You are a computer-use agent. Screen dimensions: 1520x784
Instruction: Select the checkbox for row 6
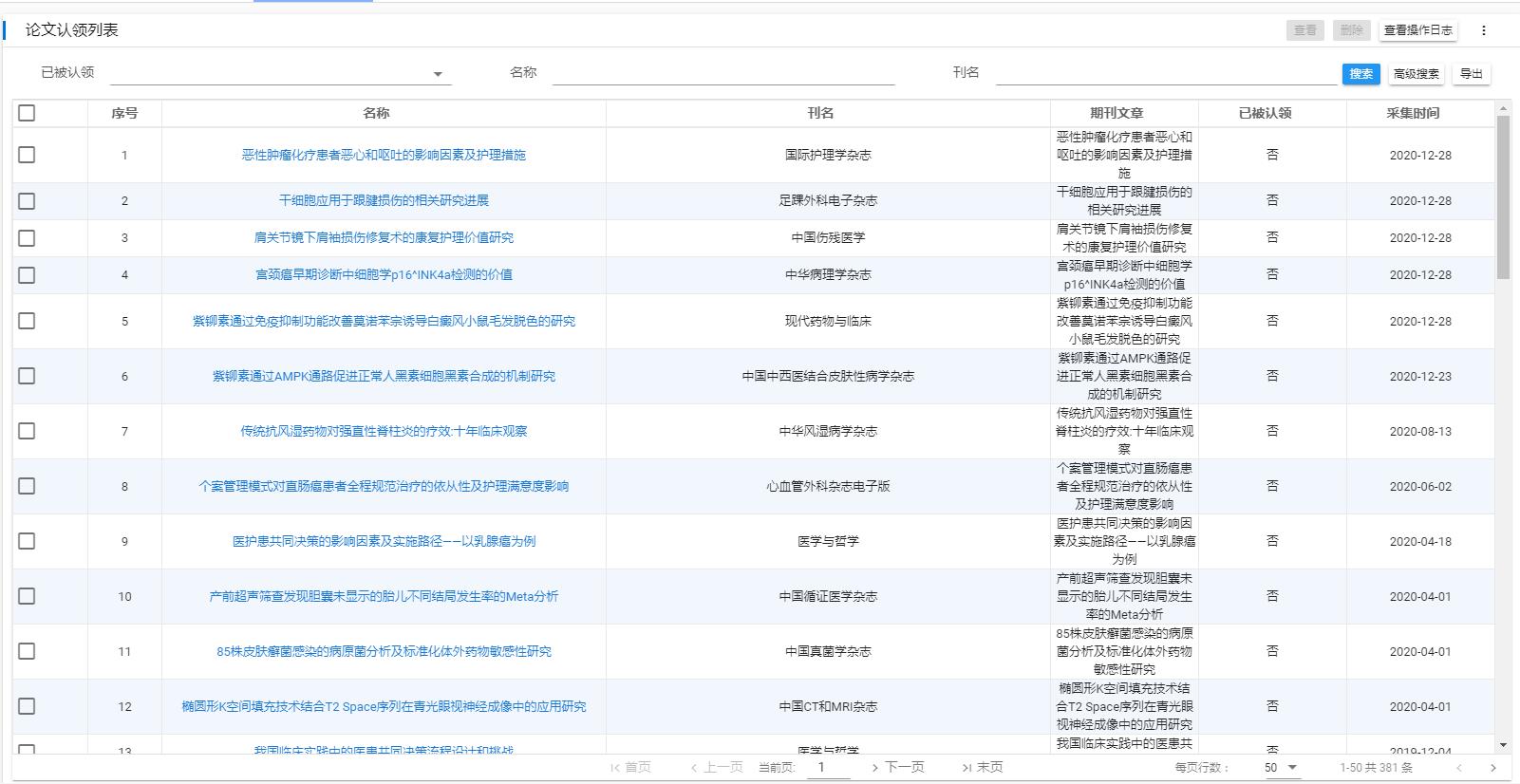(27, 376)
